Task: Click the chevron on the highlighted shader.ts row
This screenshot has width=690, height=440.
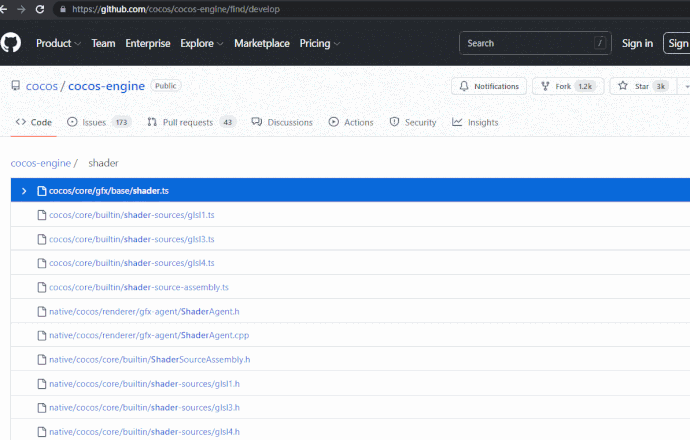Action: pos(24,191)
